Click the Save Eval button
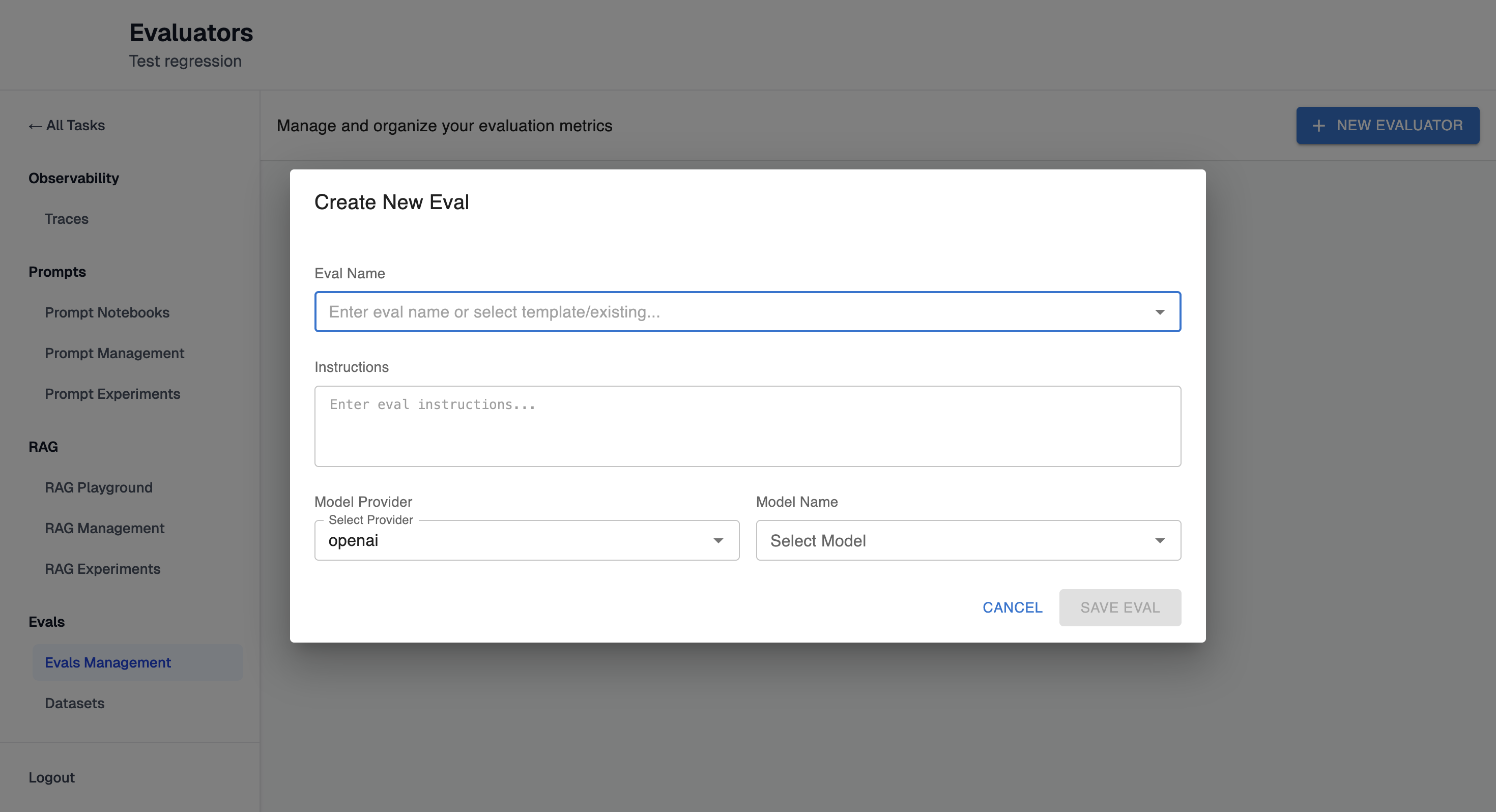Screen dimensions: 1496x812 [1119, 607]
